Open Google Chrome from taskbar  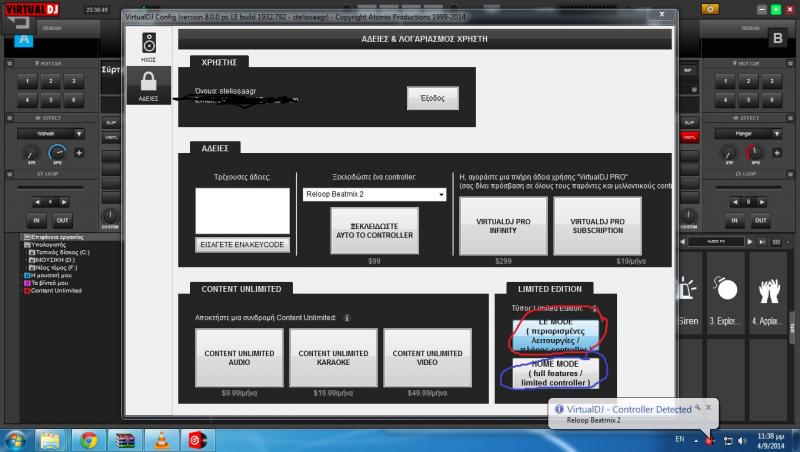pyautogui.click(x=88, y=440)
